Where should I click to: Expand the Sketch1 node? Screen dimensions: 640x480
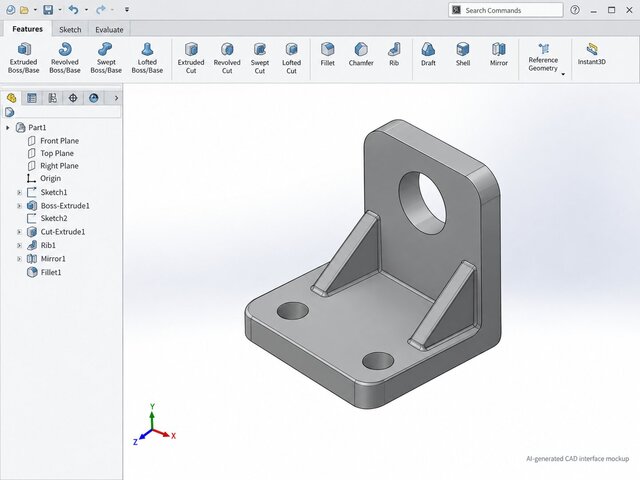[x=19, y=192]
